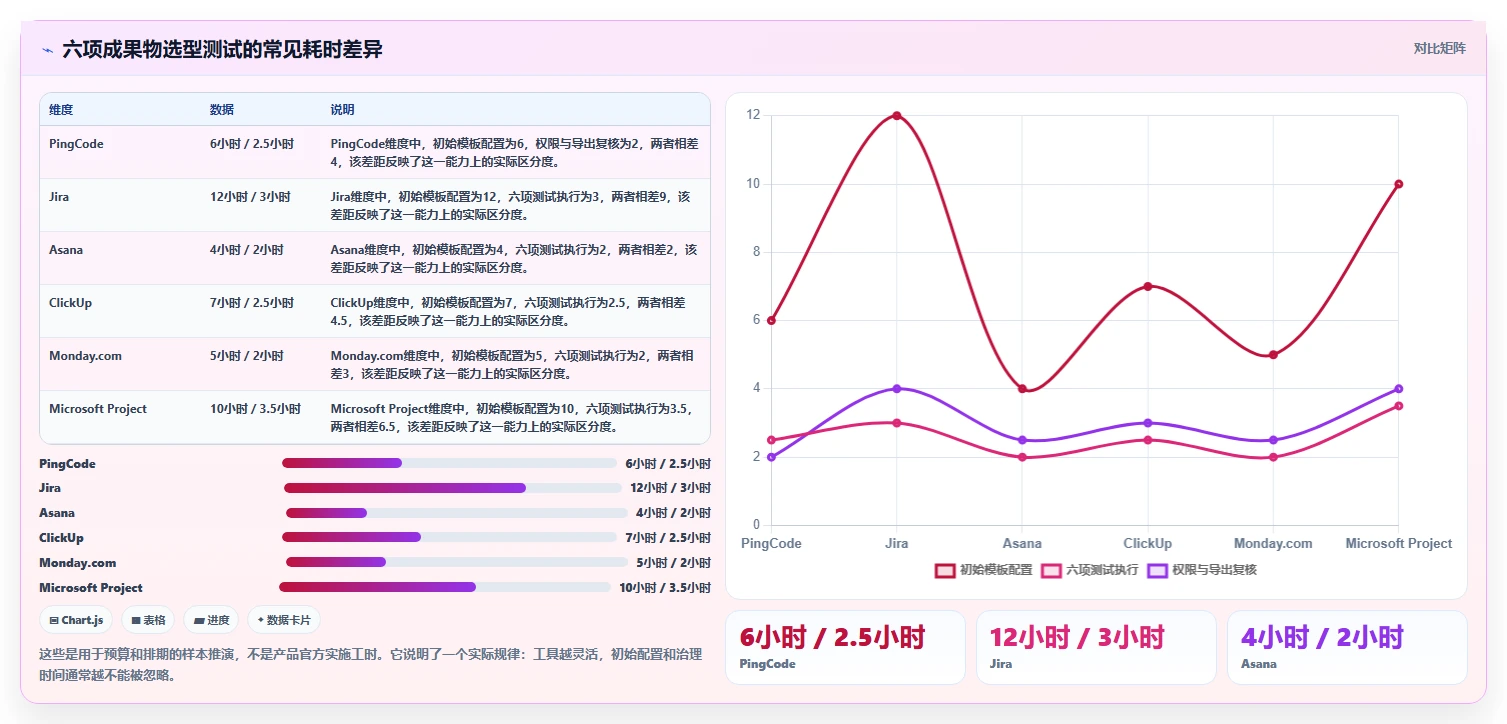Click the ClickUp point at 7 on chart
Image resolution: width=1507 pixels, height=724 pixels.
1148,286
